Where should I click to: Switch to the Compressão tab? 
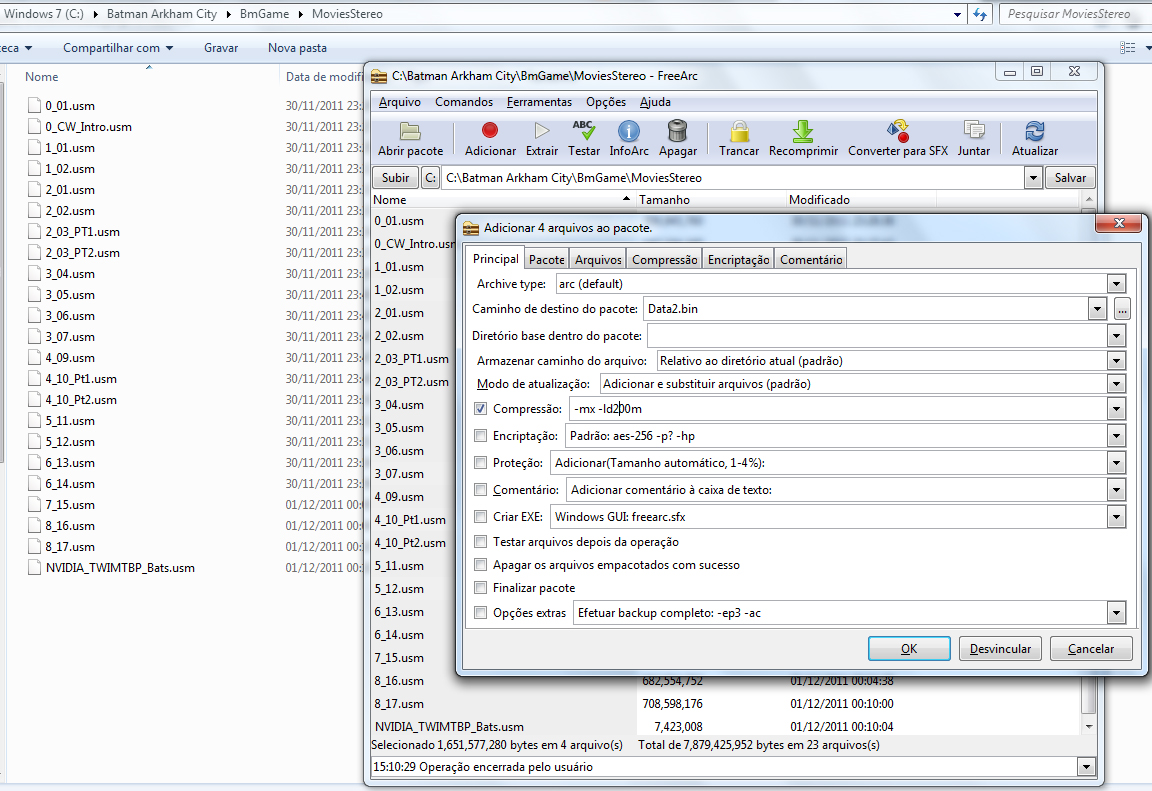(664, 259)
